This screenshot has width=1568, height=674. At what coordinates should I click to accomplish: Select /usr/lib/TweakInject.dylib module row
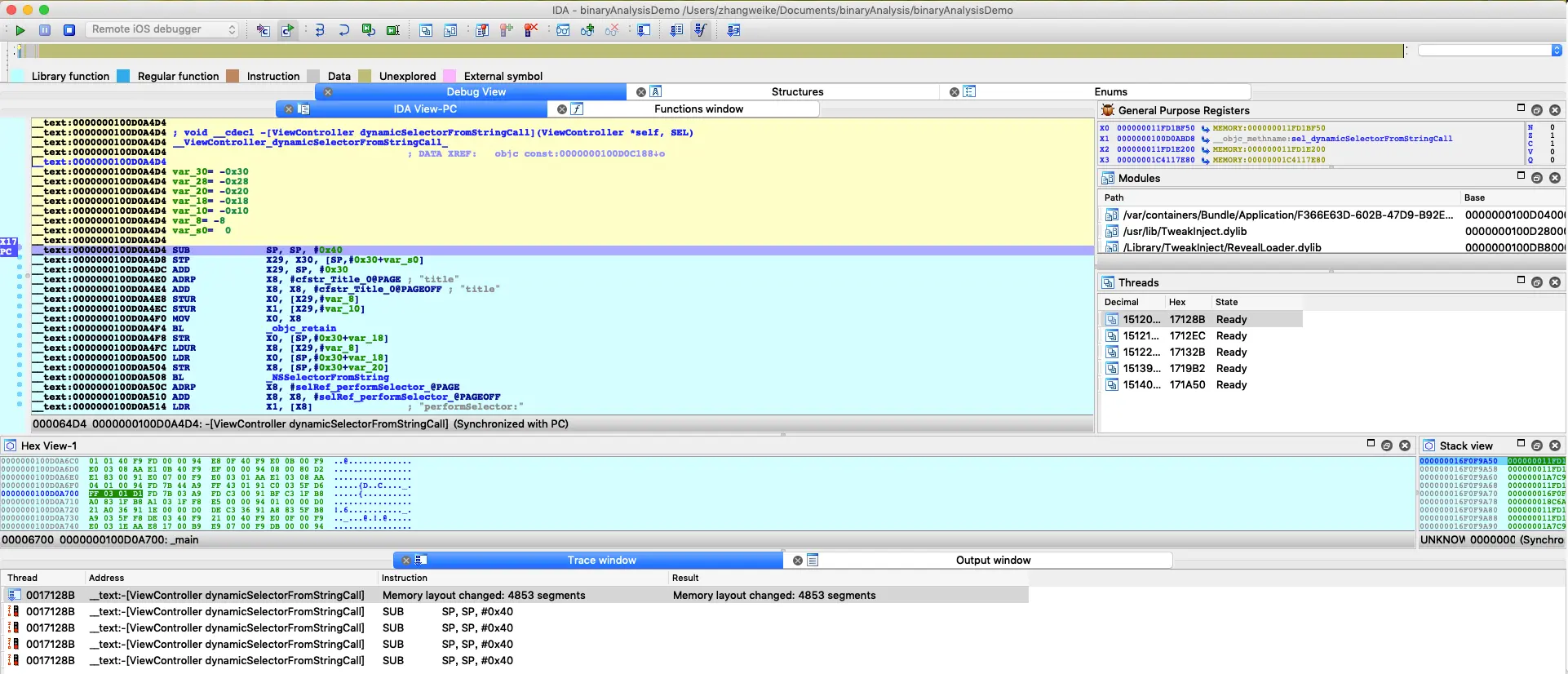(1331, 232)
